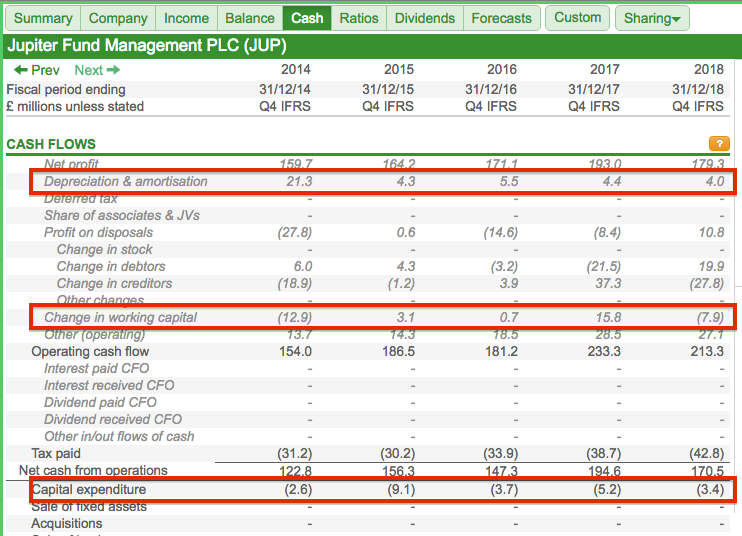
Task: Click the Tax paid row label
Action: [56, 454]
